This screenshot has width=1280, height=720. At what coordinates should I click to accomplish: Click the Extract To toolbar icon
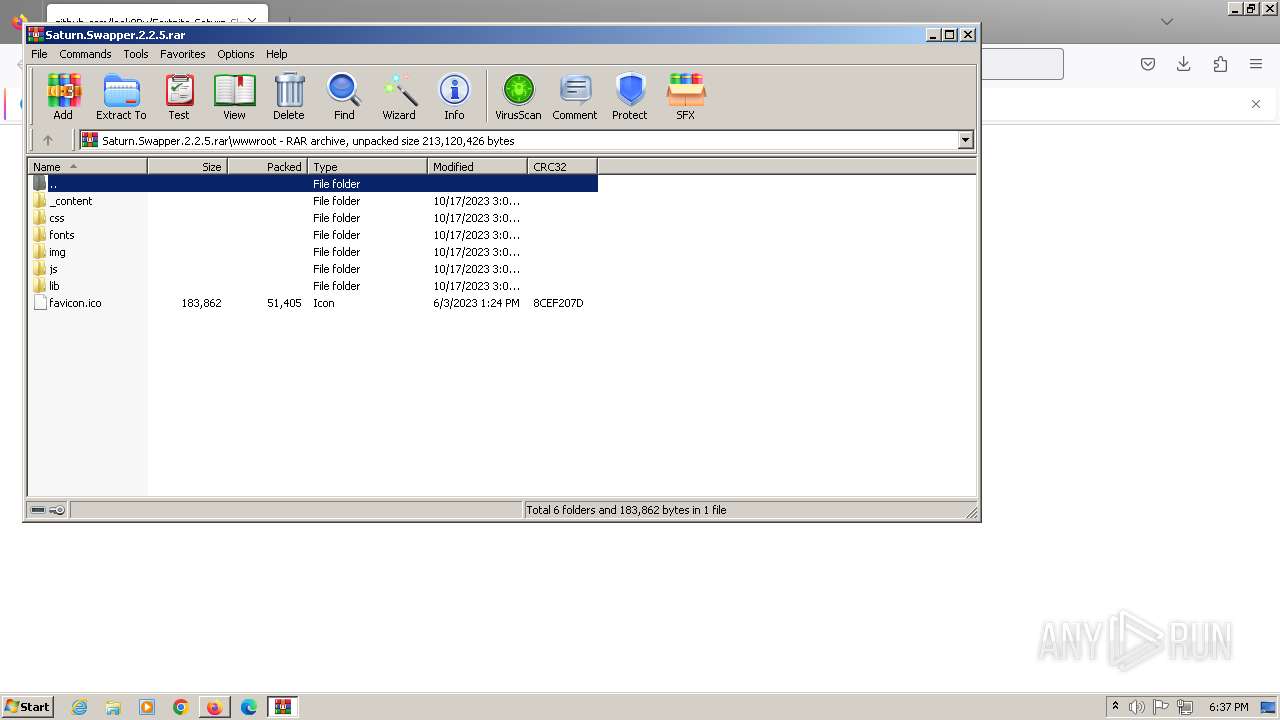point(121,97)
